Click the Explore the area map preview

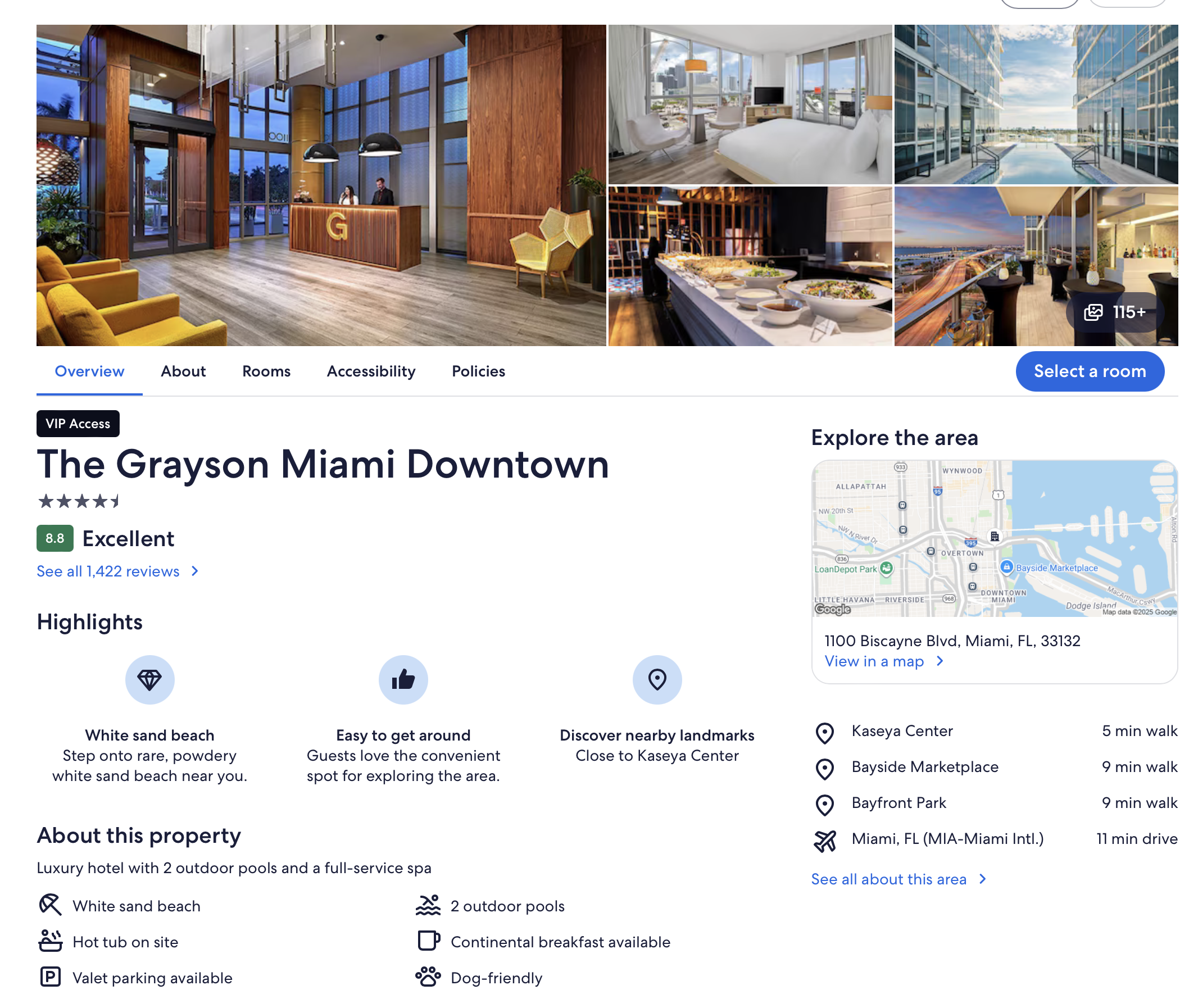tap(994, 538)
